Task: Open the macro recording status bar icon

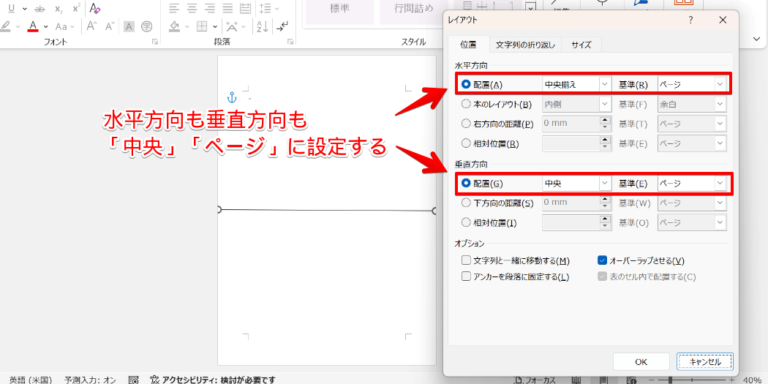Action: tap(134, 380)
